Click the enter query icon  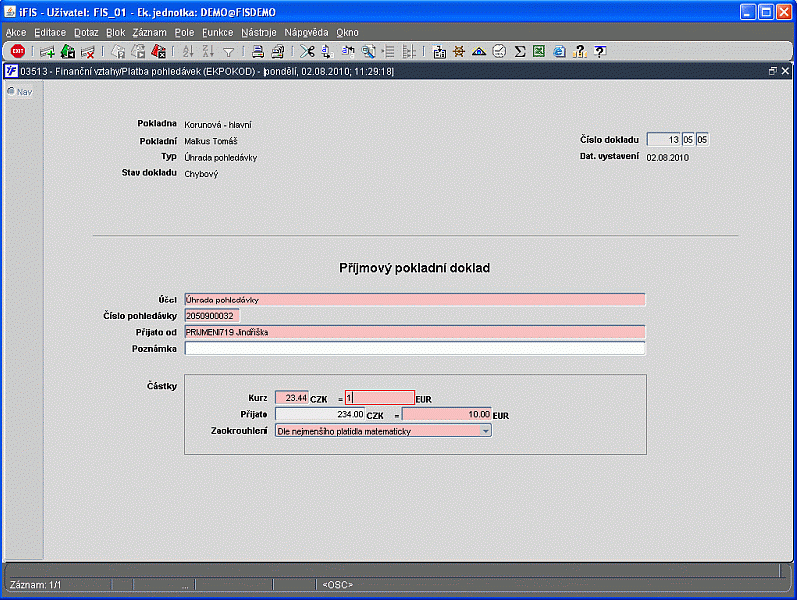click(118, 51)
